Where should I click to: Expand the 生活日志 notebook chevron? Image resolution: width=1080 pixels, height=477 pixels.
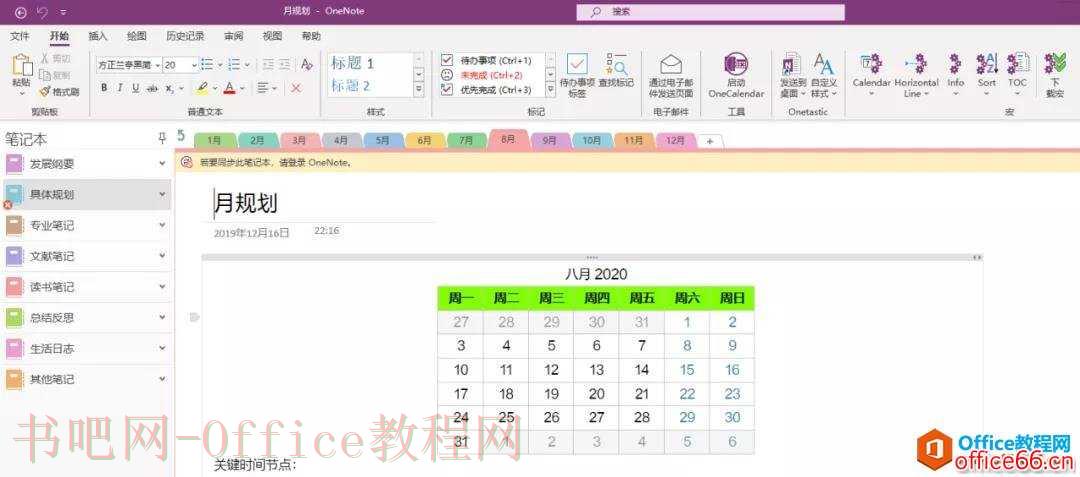(163, 348)
